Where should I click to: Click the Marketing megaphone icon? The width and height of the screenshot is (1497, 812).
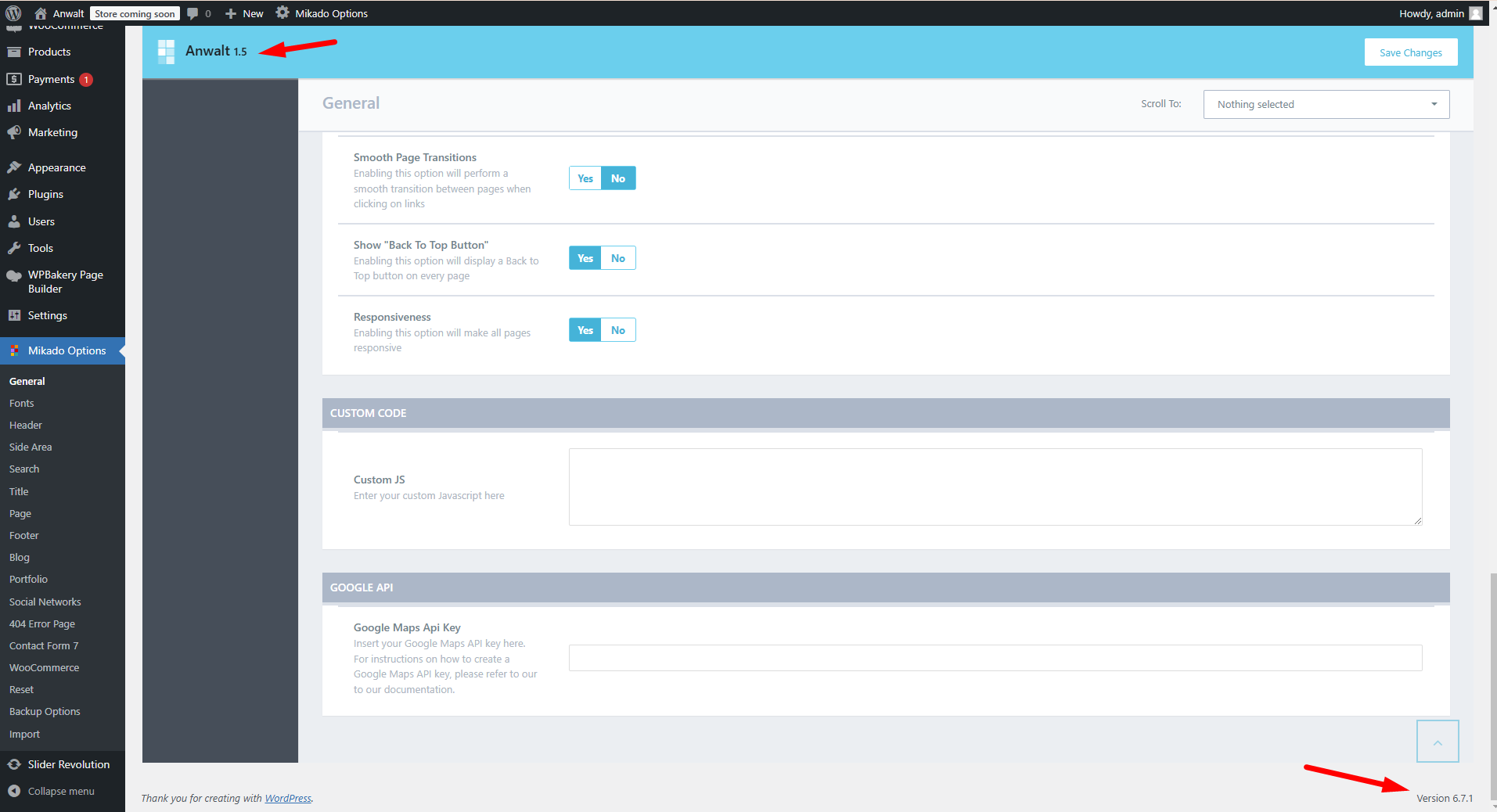[x=14, y=132]
